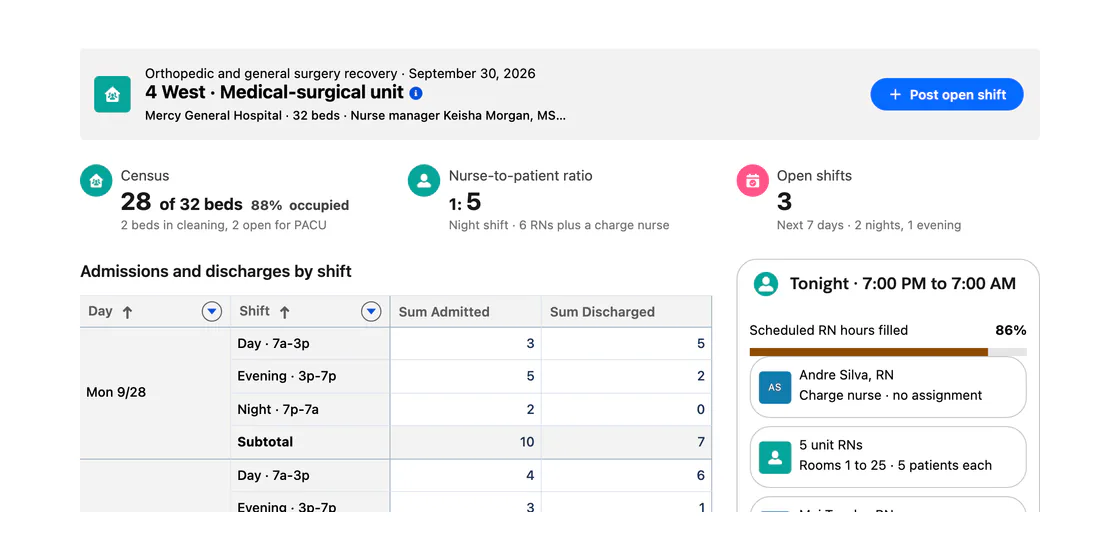Sort by the Day column arrow
Viewport: 1120px width, 560px height.
click(127, 312)
